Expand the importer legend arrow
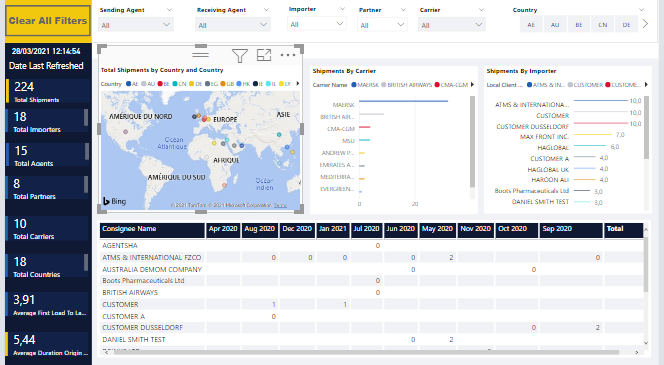The height and width of the screenshot is (365, 664). point(646,85)
